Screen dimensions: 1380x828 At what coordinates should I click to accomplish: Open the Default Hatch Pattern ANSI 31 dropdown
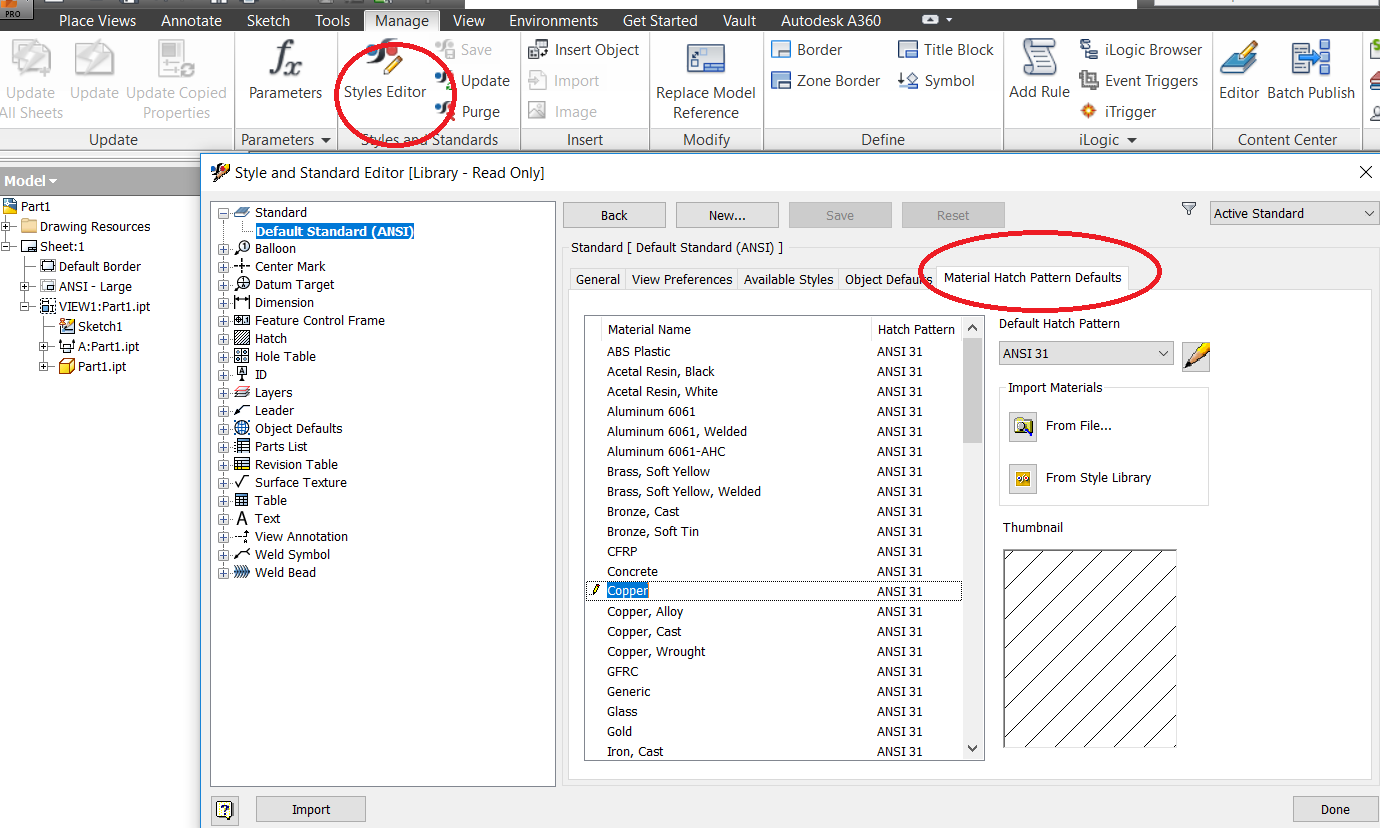[x=1086, y=353]
